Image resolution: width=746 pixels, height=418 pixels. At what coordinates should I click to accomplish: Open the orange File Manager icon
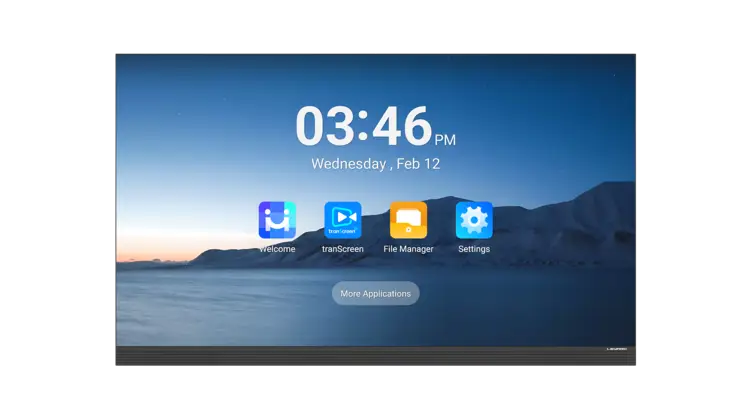[408, 220]
